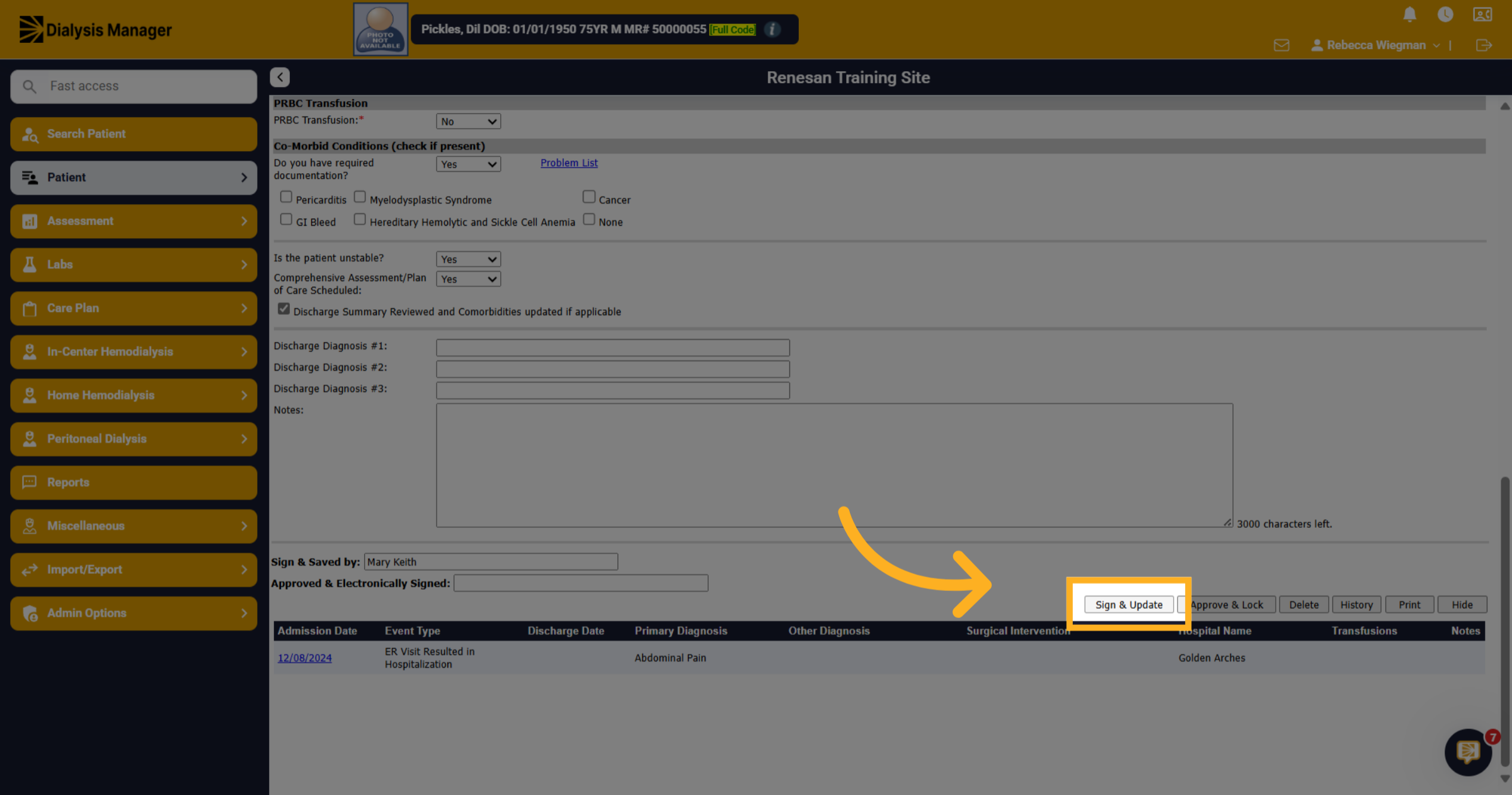Open Import/Export sidebar menu
Viewport: 1512px width, 795px height.
click(x=134, y=569)
